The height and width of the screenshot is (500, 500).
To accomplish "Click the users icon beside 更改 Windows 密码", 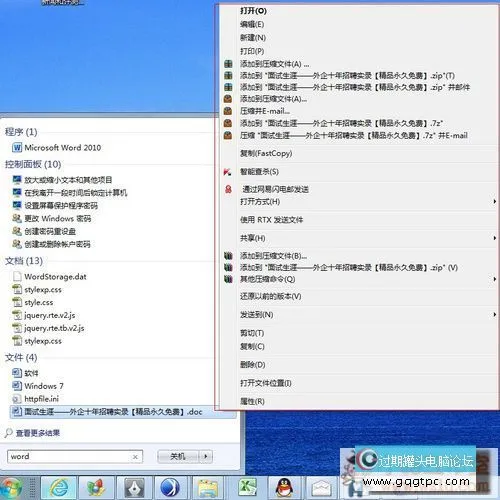I will [x=17, y=218].
